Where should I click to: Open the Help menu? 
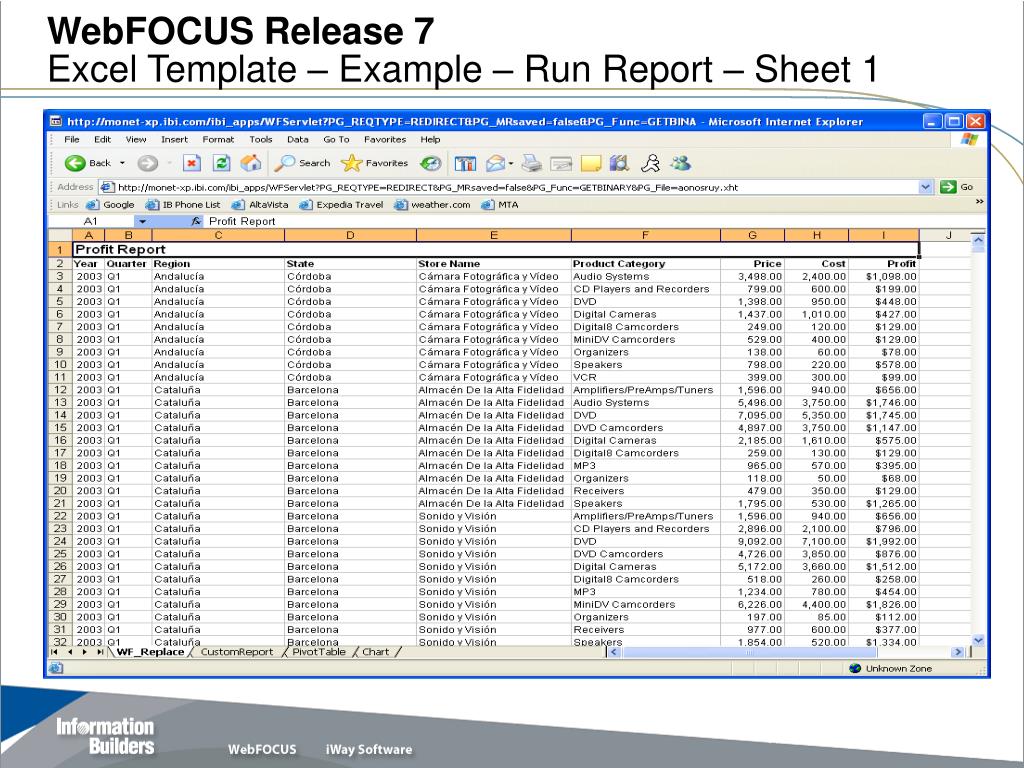(x=430, y=139)
